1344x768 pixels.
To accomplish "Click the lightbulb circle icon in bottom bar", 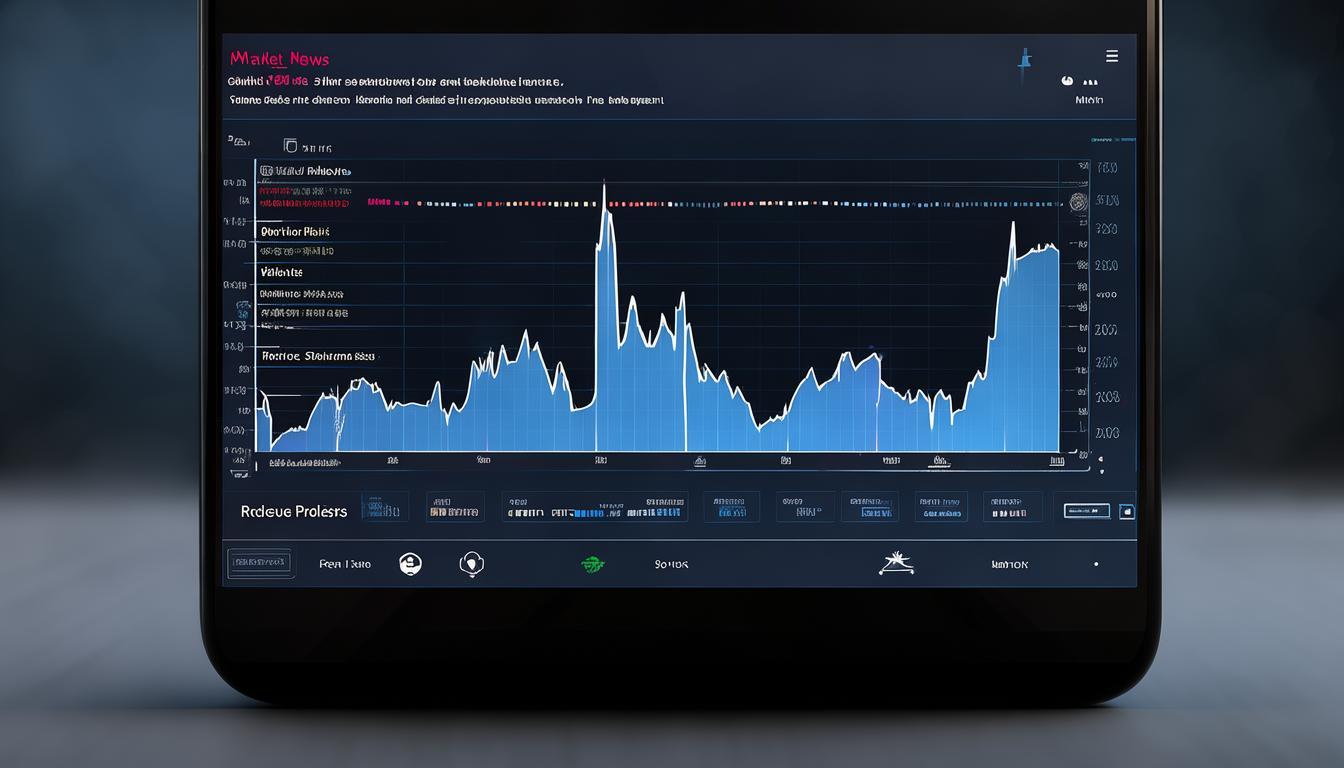I will coord(471,564).
